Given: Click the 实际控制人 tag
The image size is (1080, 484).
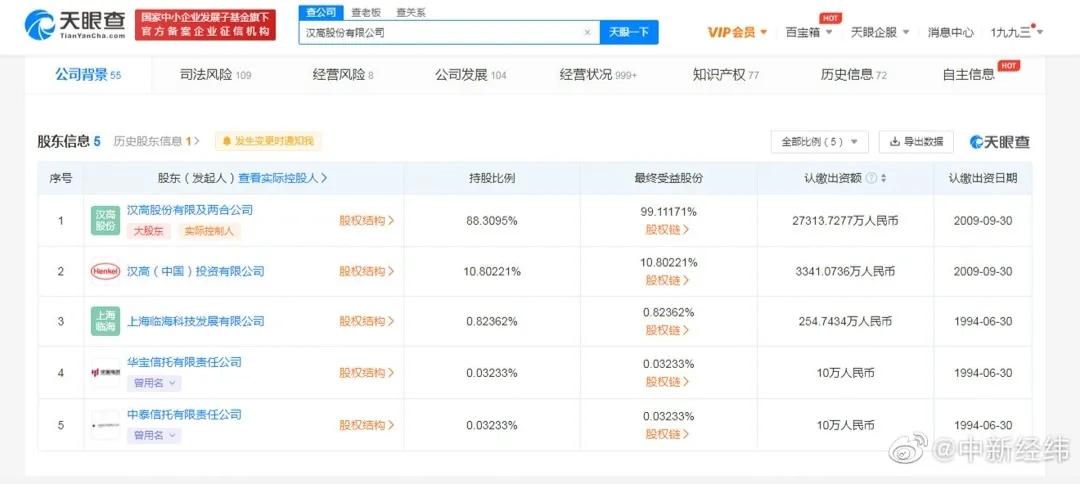Looking at the screenshot, I should click(x=209, y=231).
